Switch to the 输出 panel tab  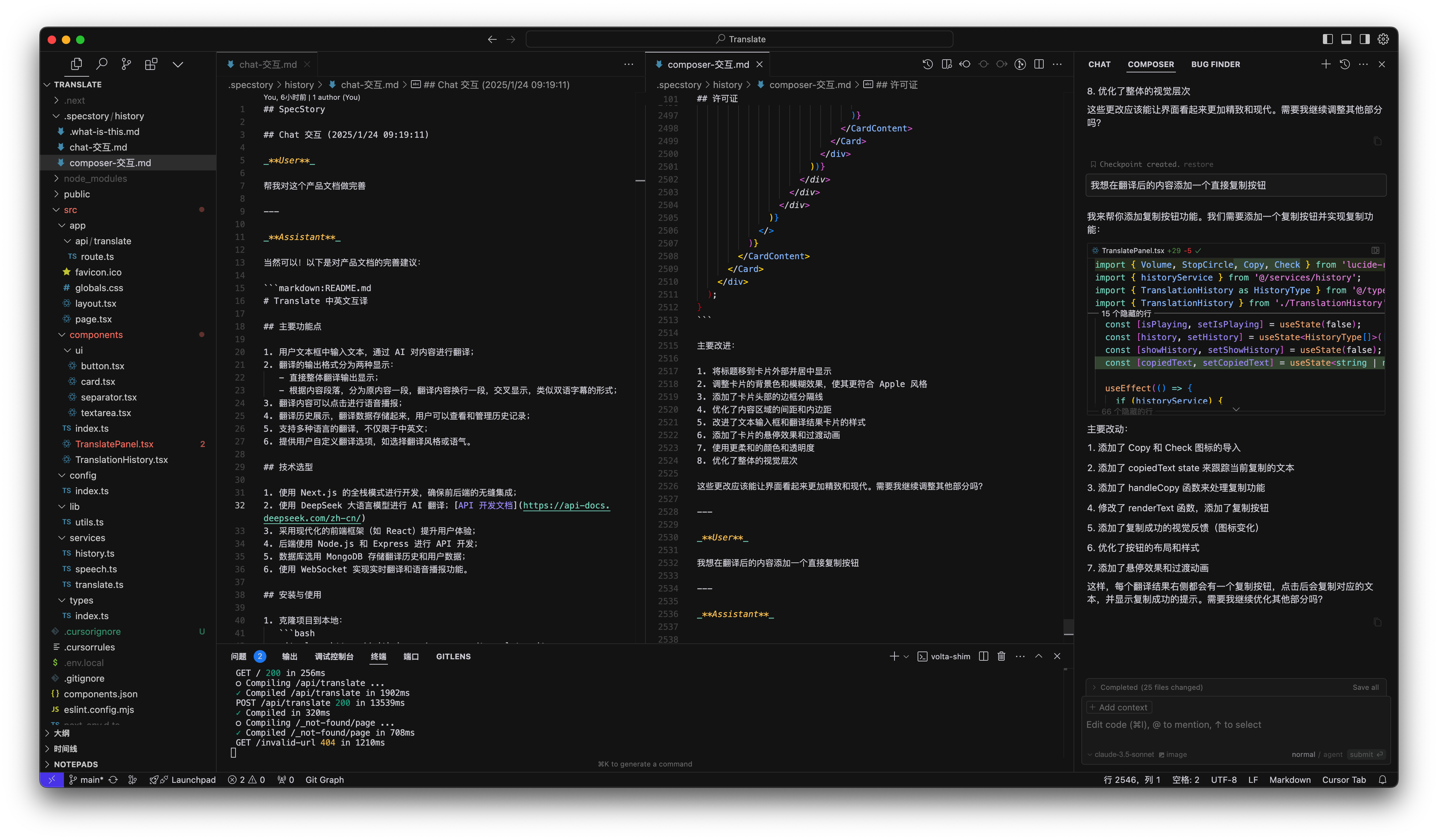(x=289, y=656)
